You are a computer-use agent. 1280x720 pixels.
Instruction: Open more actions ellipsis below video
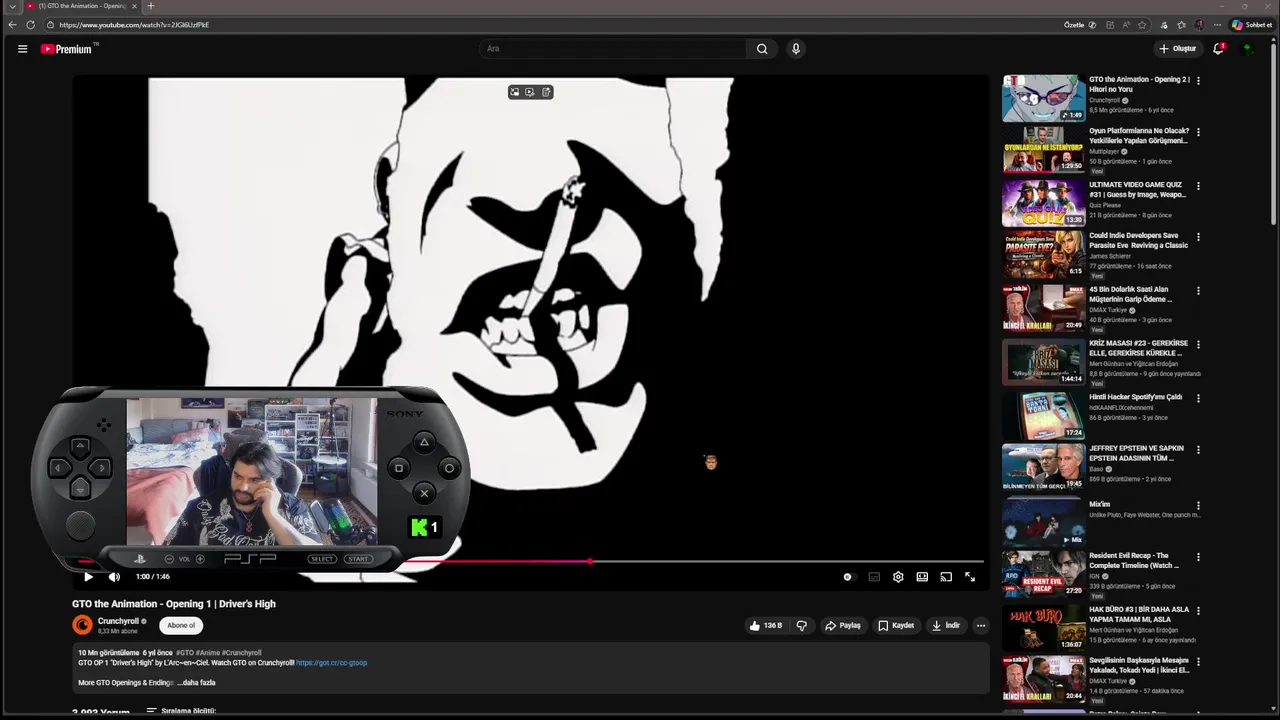(x=981, y=625)
